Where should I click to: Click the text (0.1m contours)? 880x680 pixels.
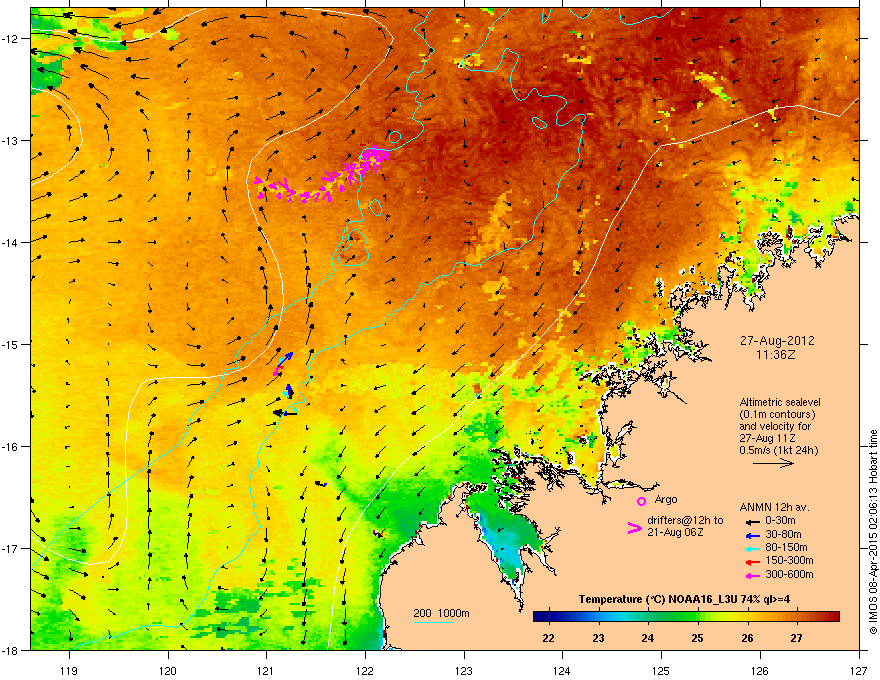(777, 415)
